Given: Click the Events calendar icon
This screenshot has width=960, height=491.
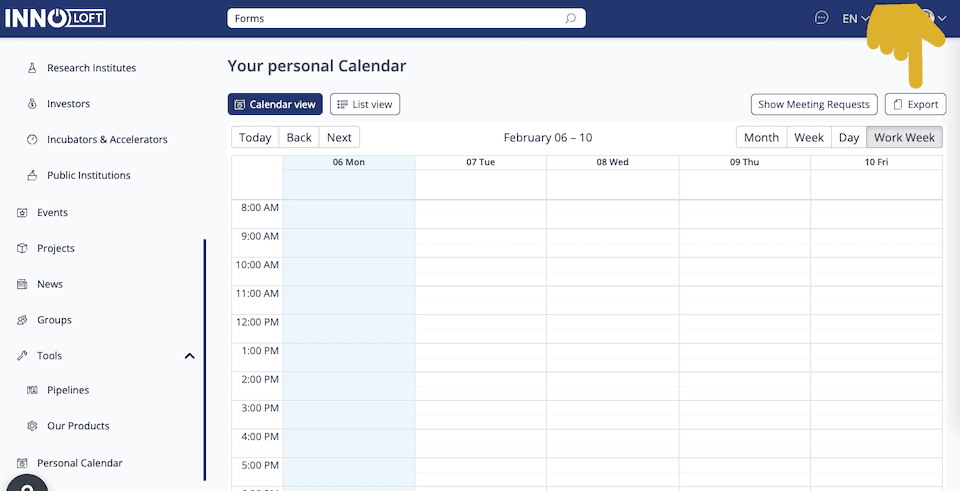Looking at the screenshot, I should point(22,213).
